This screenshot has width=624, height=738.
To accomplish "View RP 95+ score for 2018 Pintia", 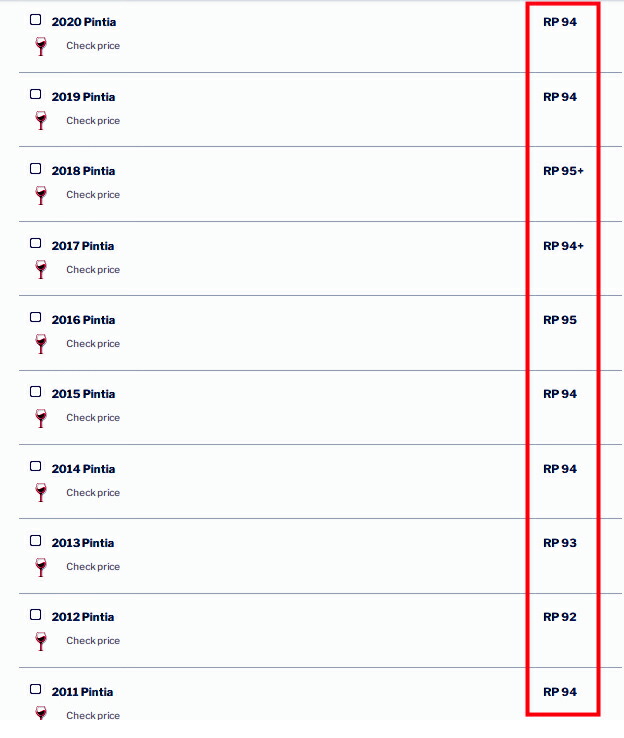I will tap(563, 171).
